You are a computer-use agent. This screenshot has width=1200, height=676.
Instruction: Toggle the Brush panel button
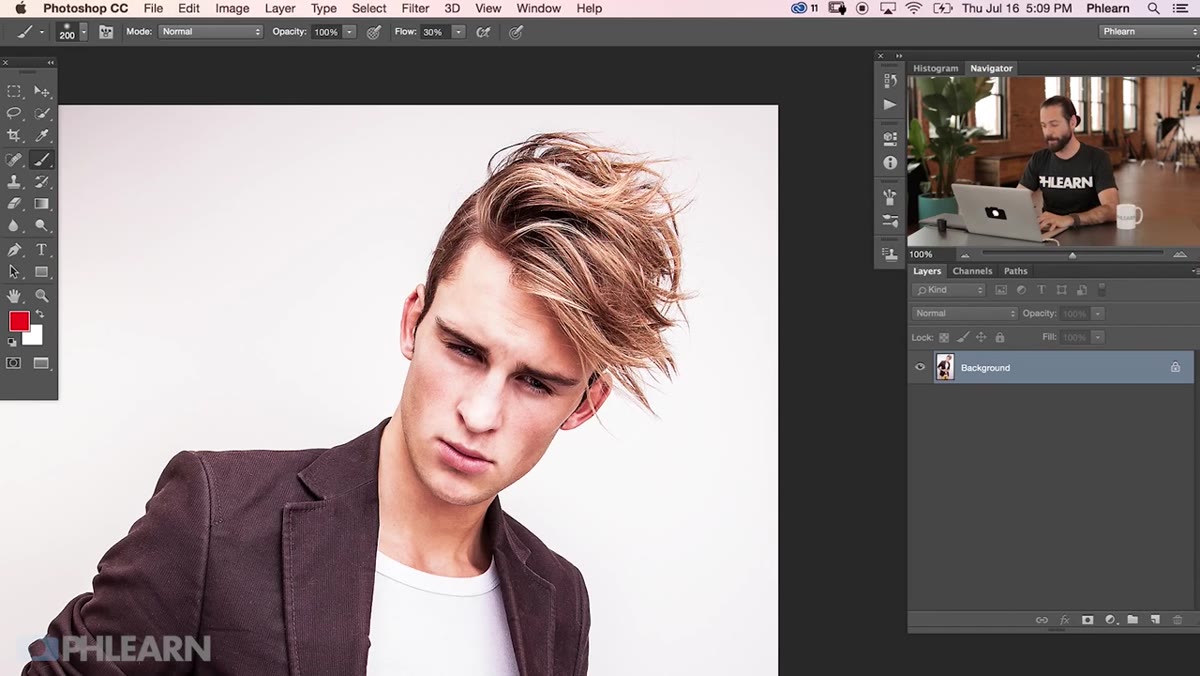tap(106, 32)
